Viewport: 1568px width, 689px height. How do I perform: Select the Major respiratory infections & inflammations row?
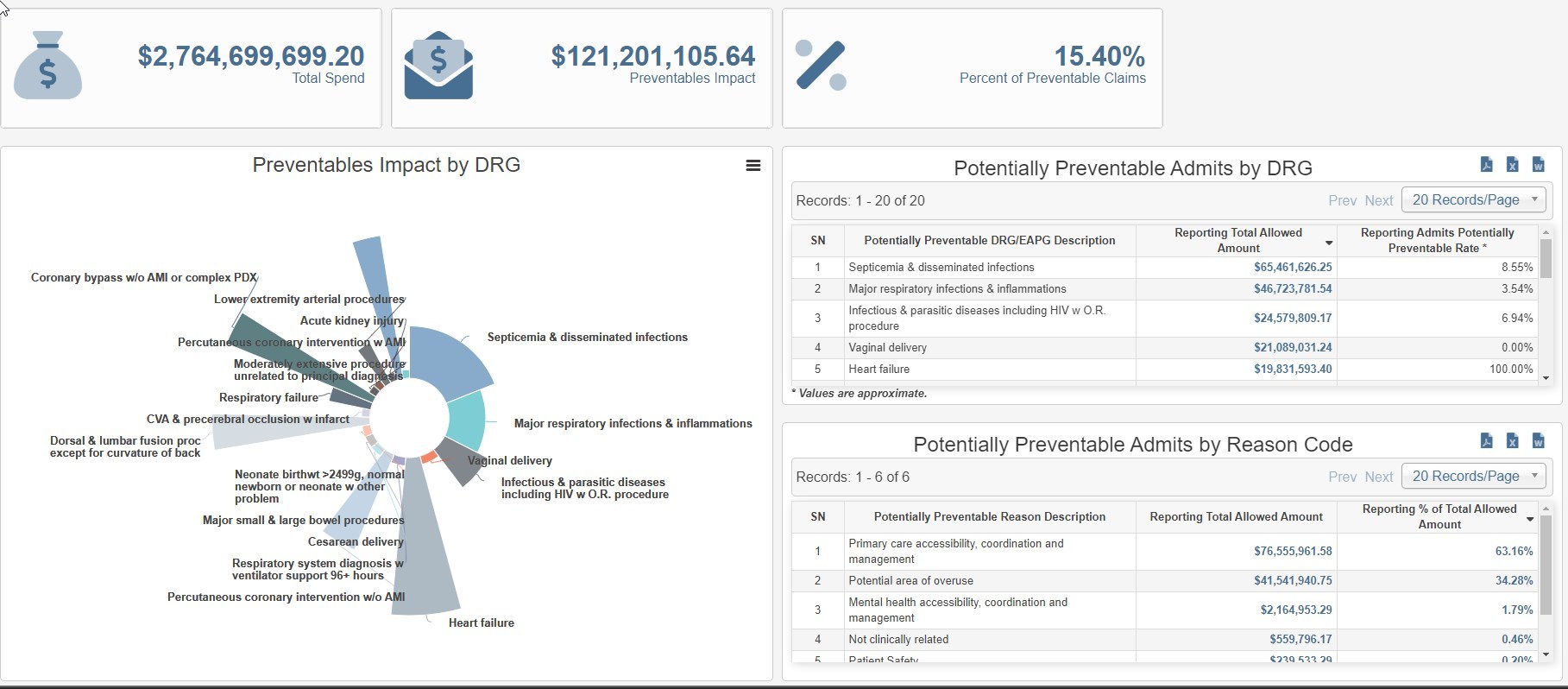[1165, 289]
